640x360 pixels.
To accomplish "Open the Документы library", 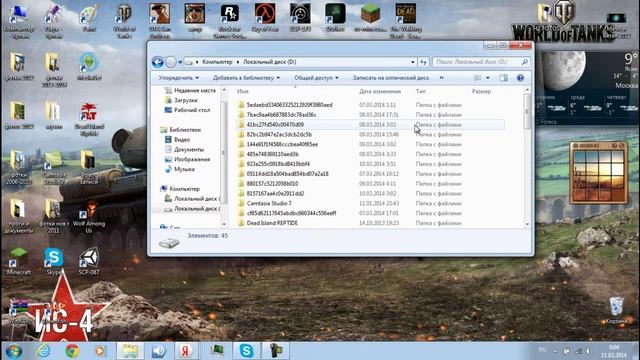I will (184, 149).
